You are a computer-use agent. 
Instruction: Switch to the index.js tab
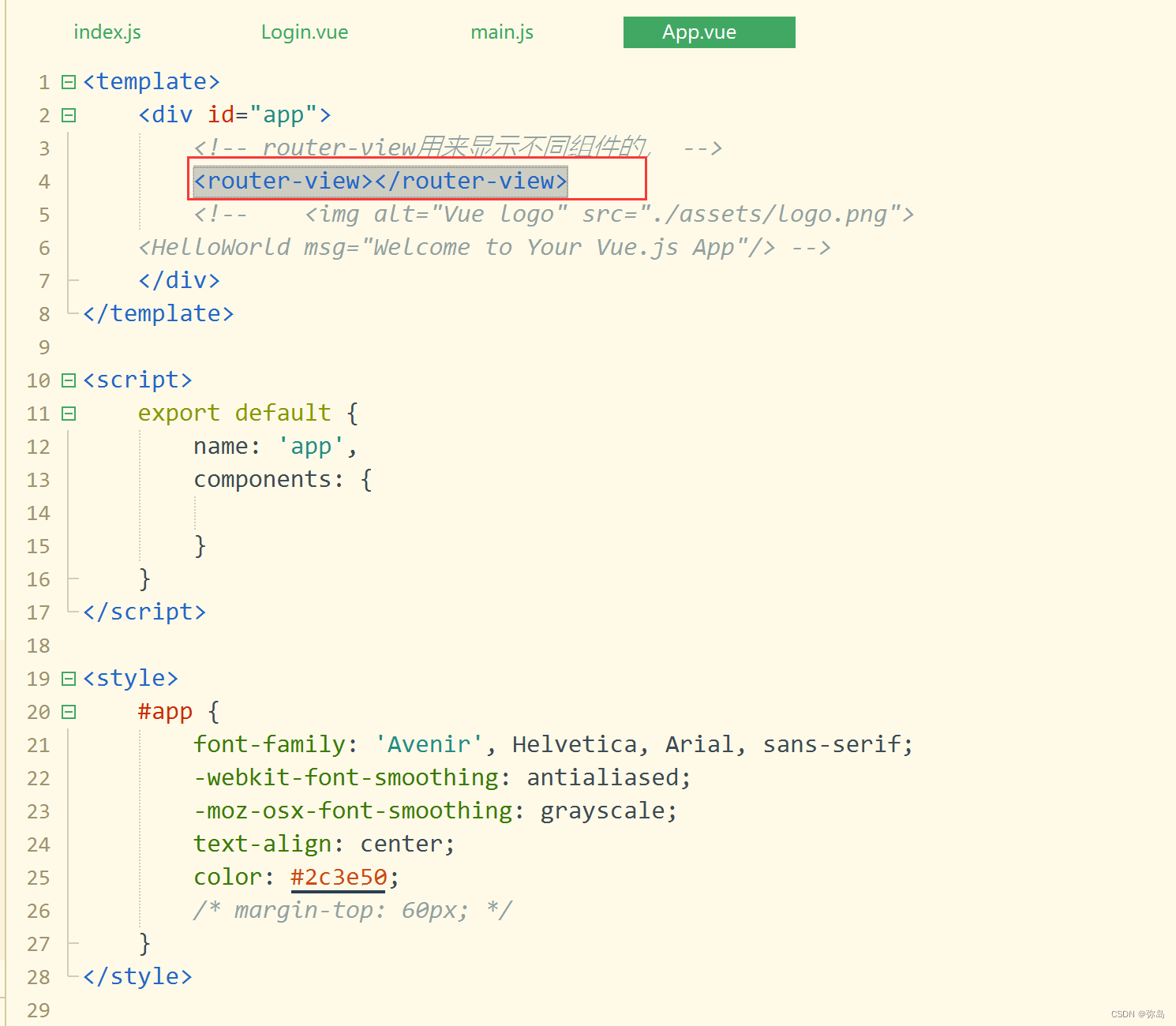(x=107, y=32)
